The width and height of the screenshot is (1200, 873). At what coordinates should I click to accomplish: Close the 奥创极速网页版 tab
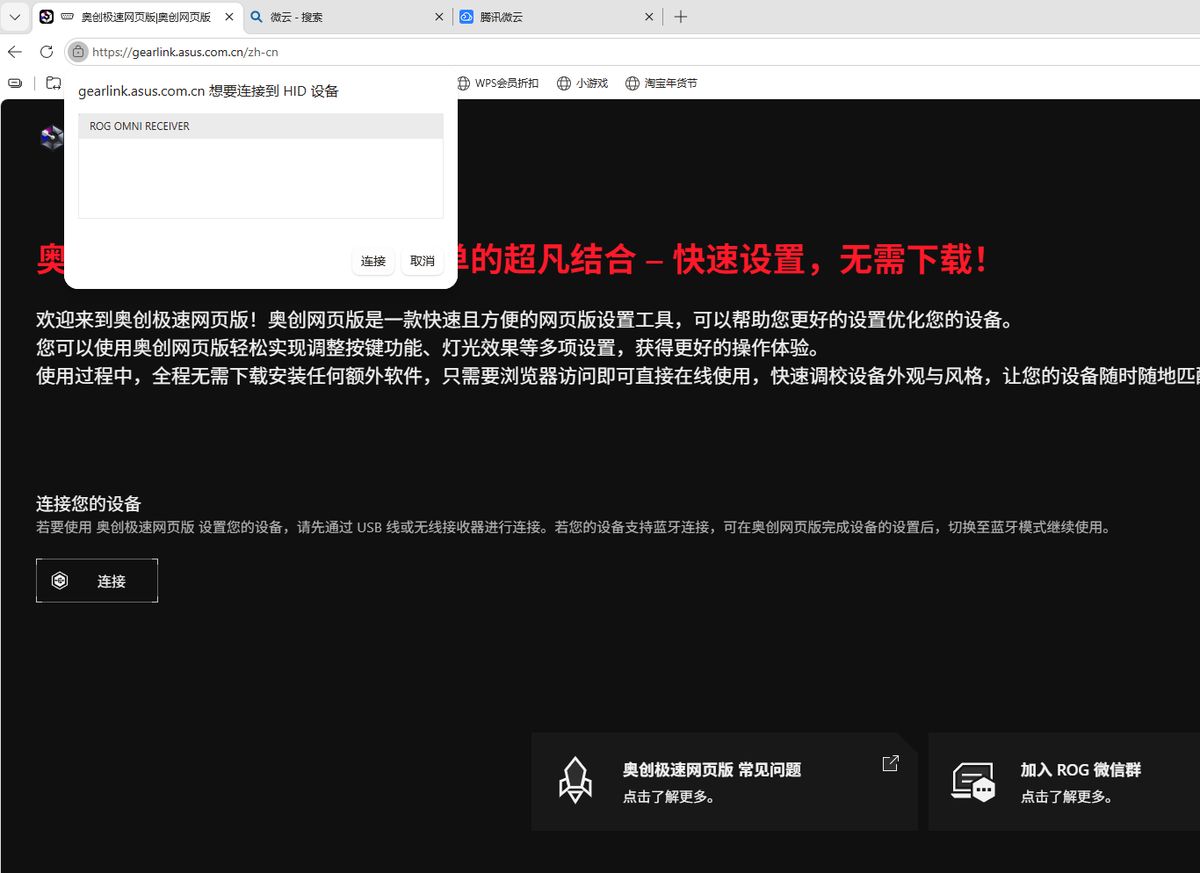click(227, 17)
